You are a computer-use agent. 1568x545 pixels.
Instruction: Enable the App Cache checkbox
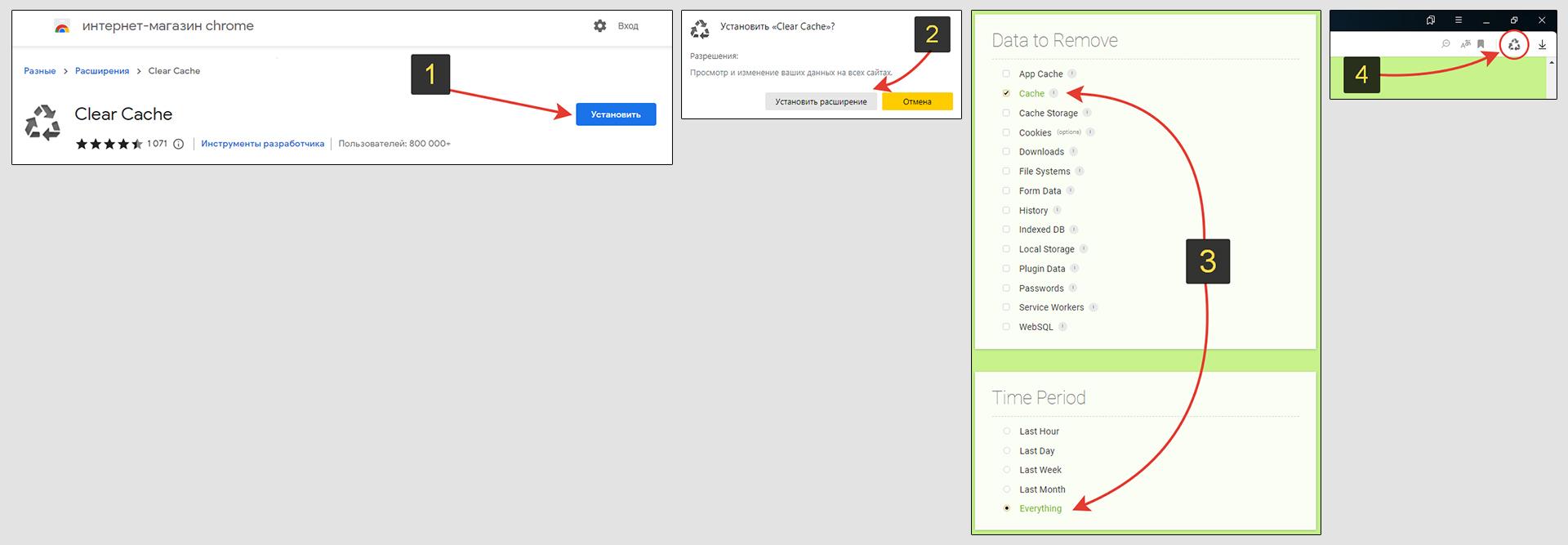[x=1006, y=74]
